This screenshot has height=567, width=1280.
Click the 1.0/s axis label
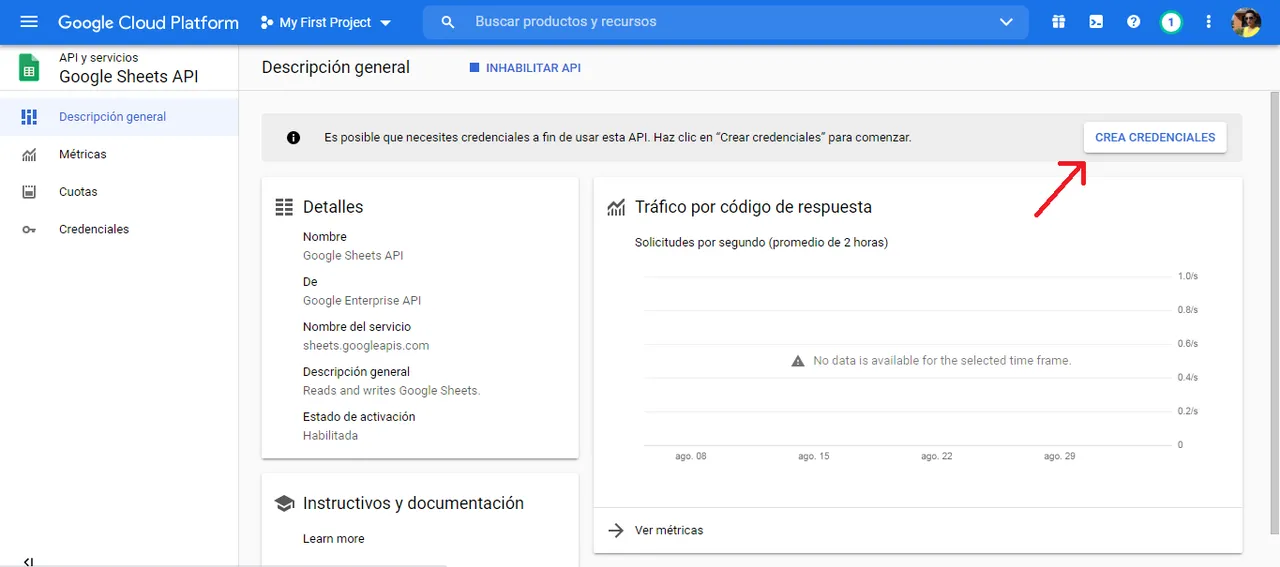coord(1188,276)
